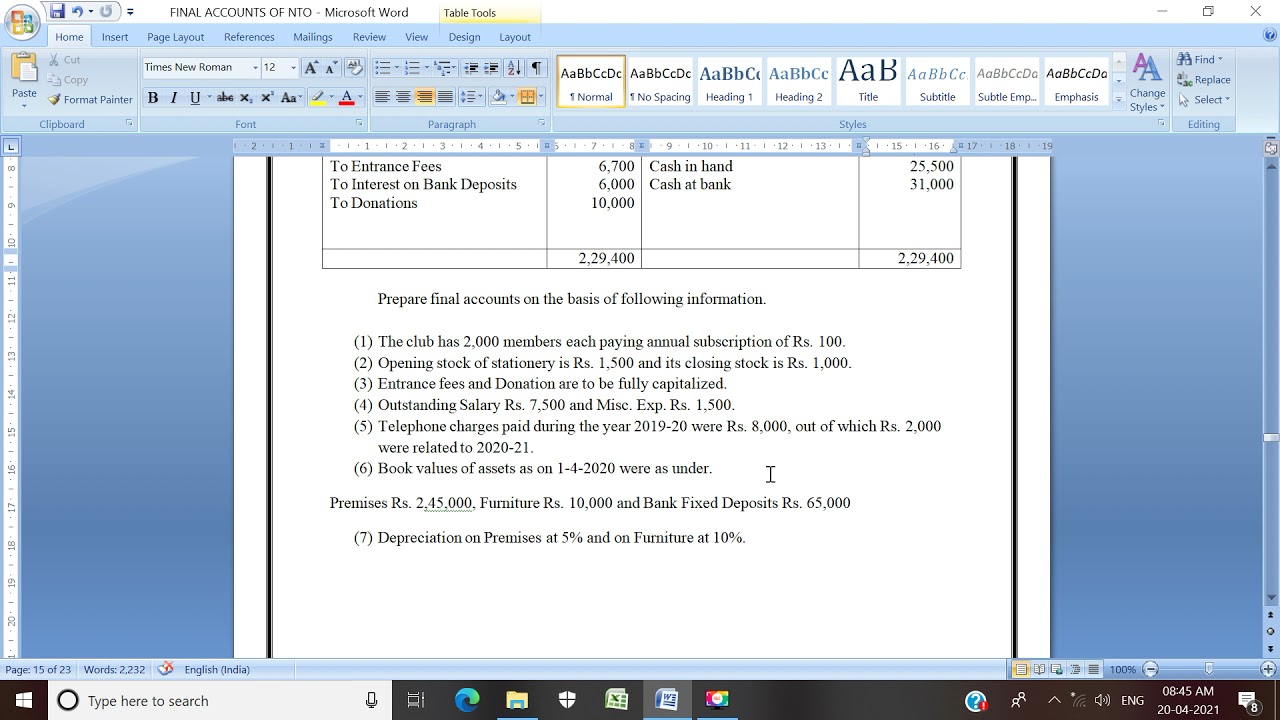
Task: Increase paragraph indent
Action: (x=491, y=67)
